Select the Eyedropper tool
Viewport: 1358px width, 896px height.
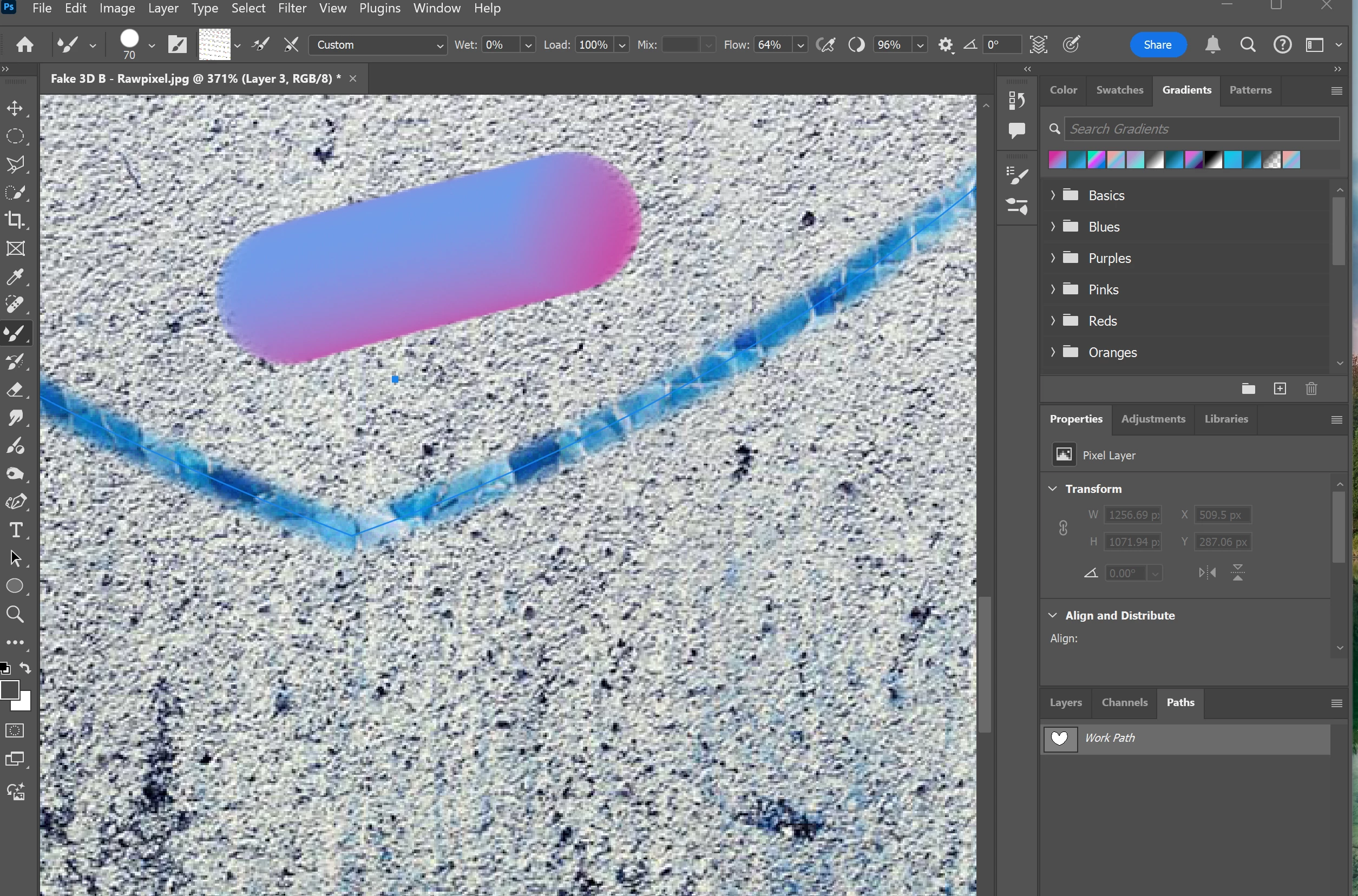coord(16,277)
